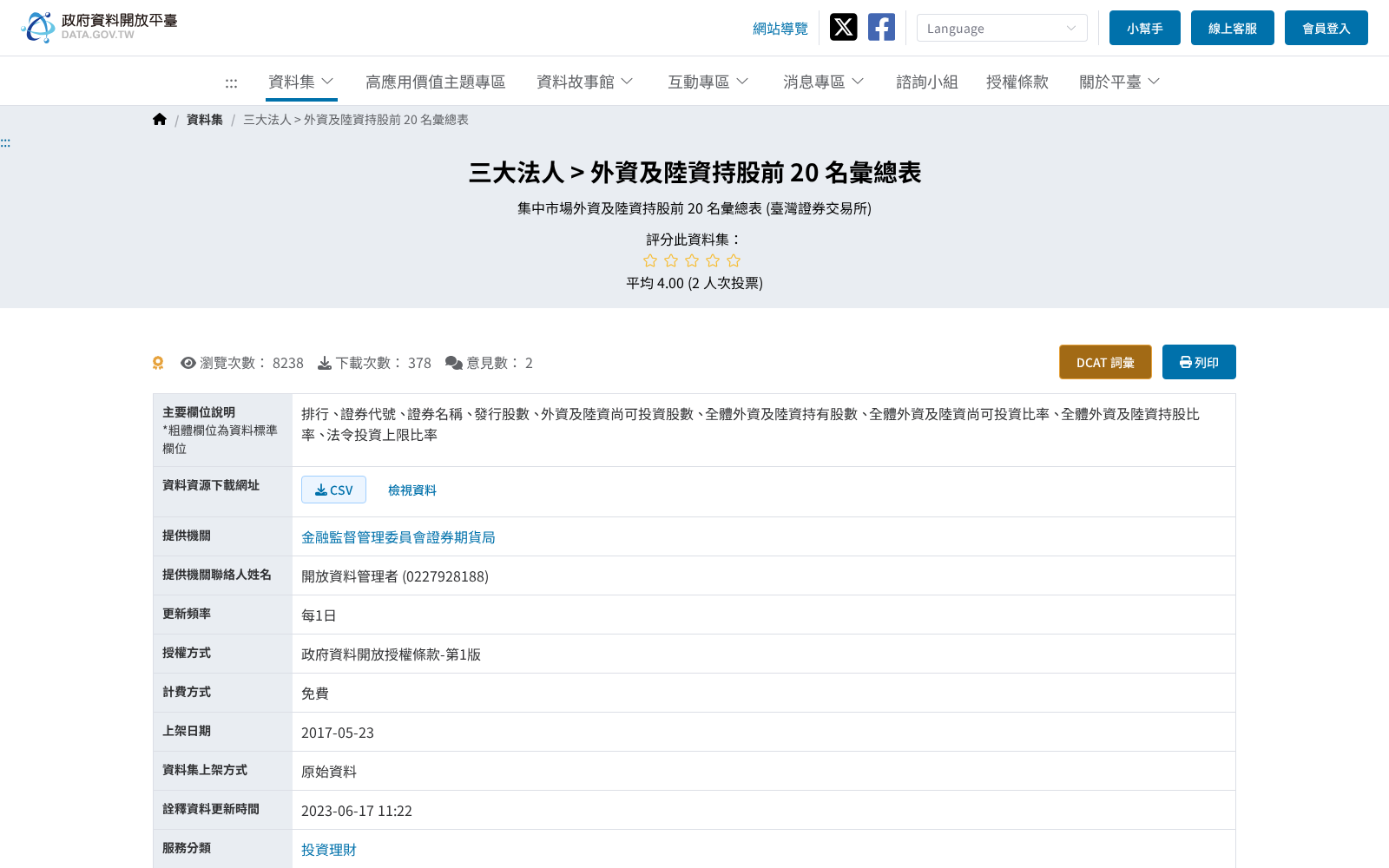Click the 開放資料管理者 (0227928188) contact text
Viewport: 1389px width, 868px height.
(x=395, y=576)
